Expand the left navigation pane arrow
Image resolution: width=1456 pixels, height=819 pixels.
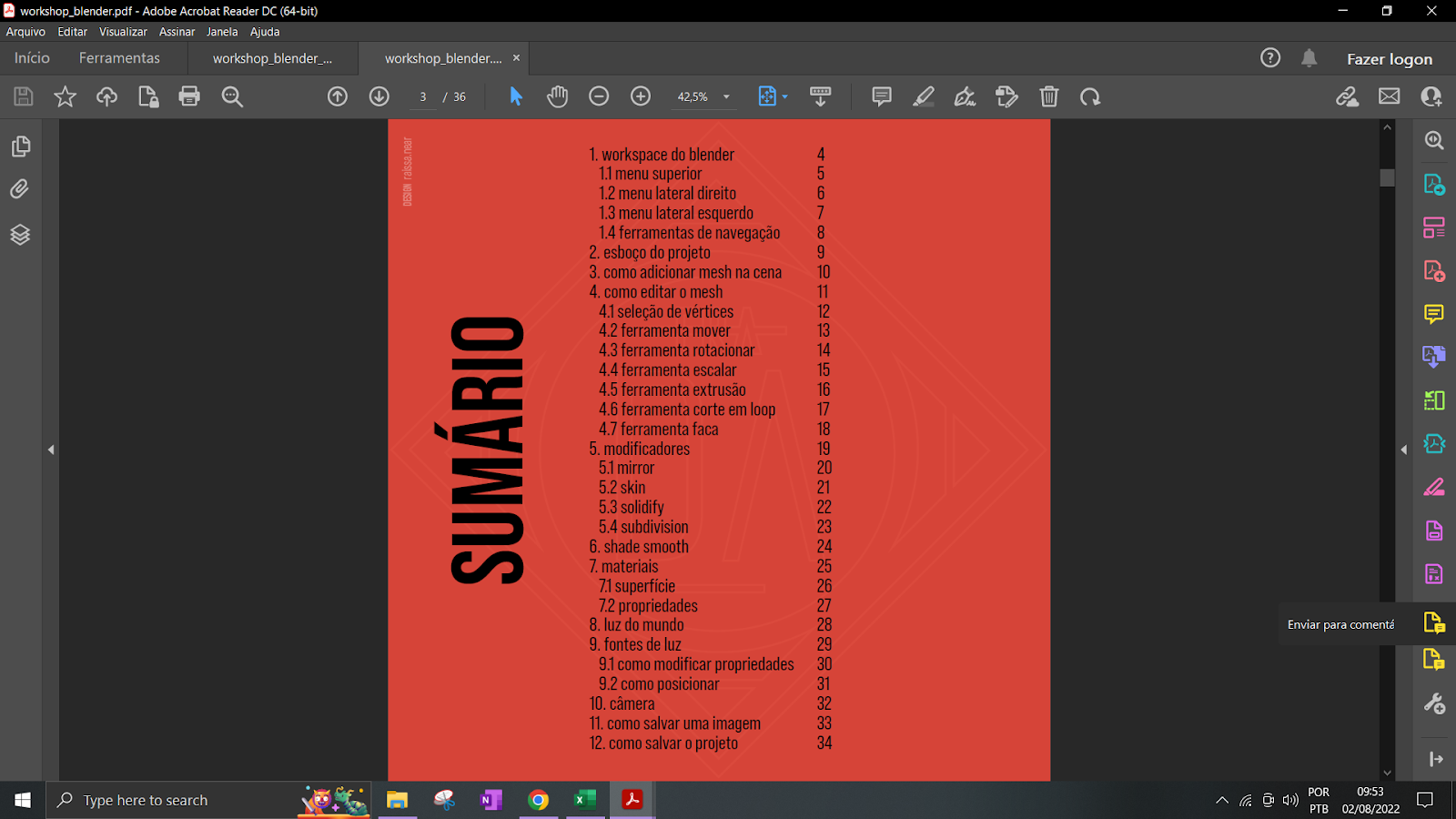point(51,450)
